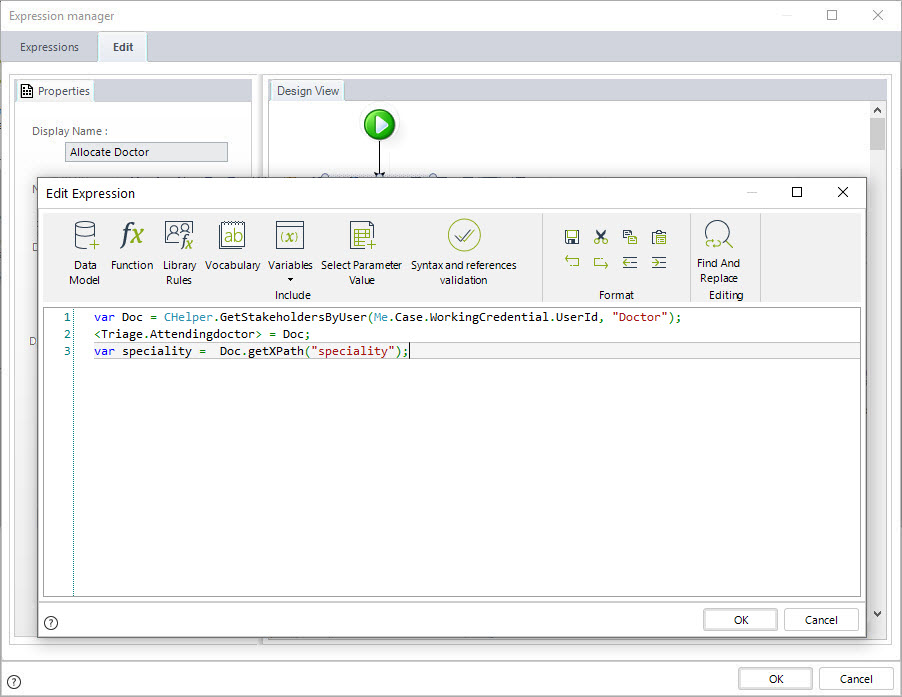Click code line 3 'var speciality'
This screenshot has width=902, height=697.
point(251,351)
